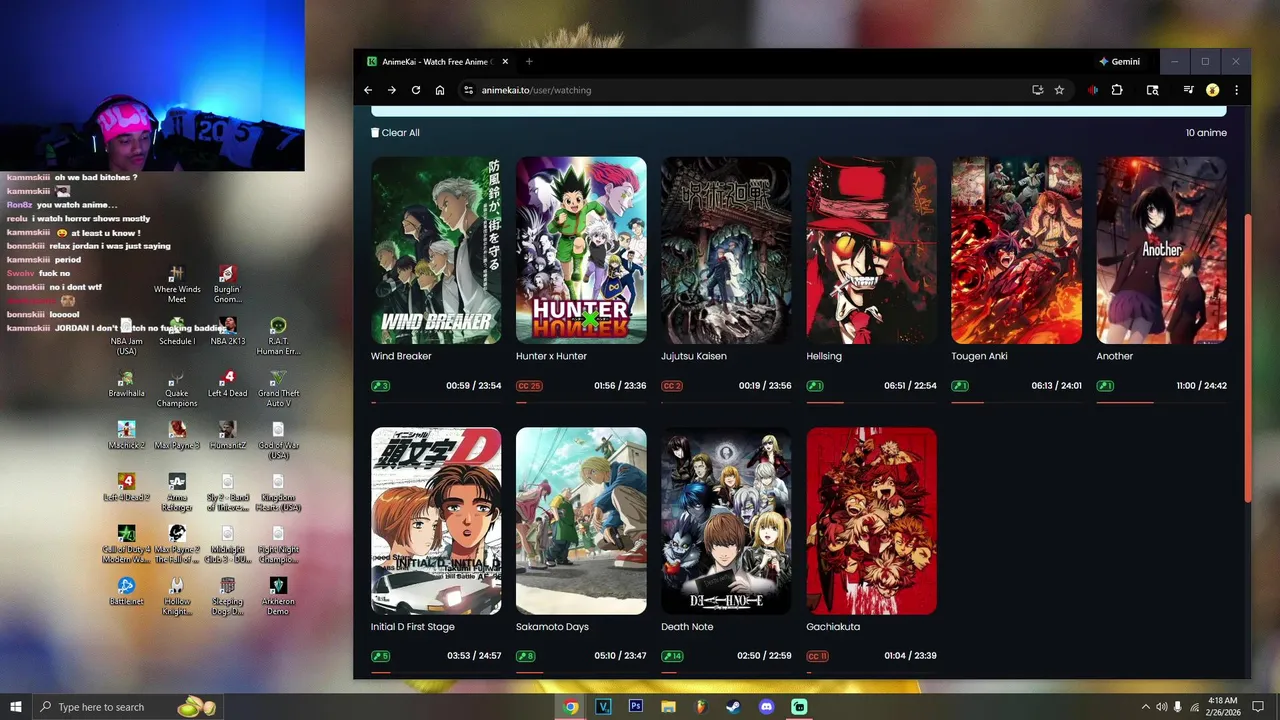Show hidden system tray icons
Viewport: 1280px width, 720px height.
click(x=1145, y=707)
